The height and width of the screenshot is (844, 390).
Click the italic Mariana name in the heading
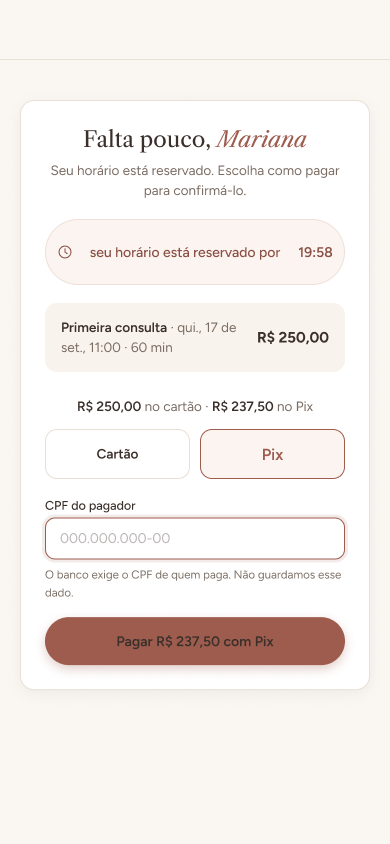[x=261, y=139]
